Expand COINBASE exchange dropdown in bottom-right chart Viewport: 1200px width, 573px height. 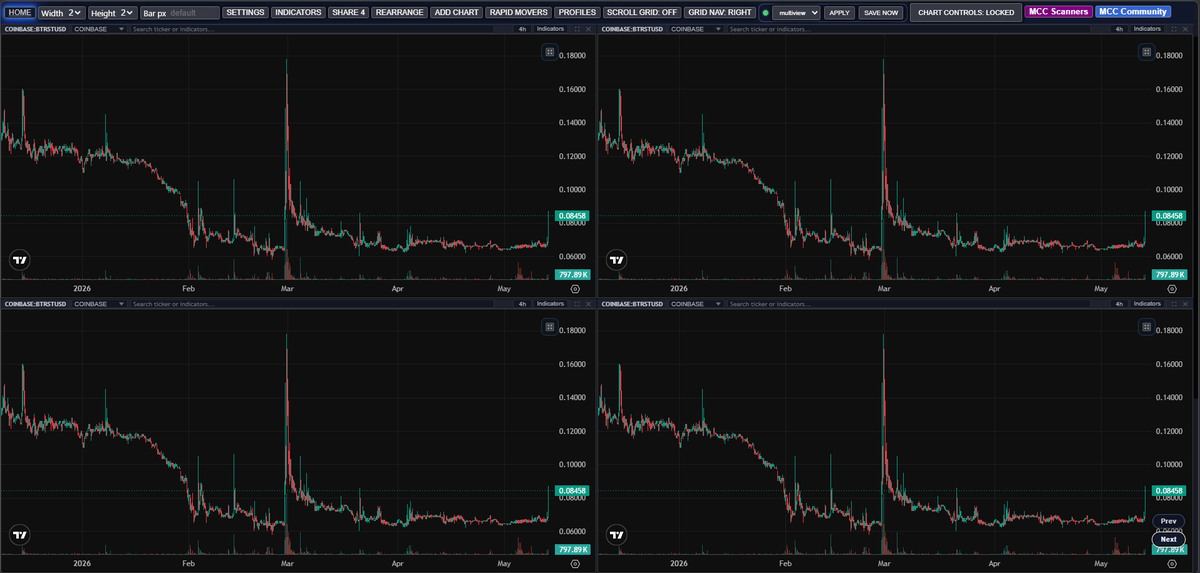pyautogui.click(x=696, y=303)
